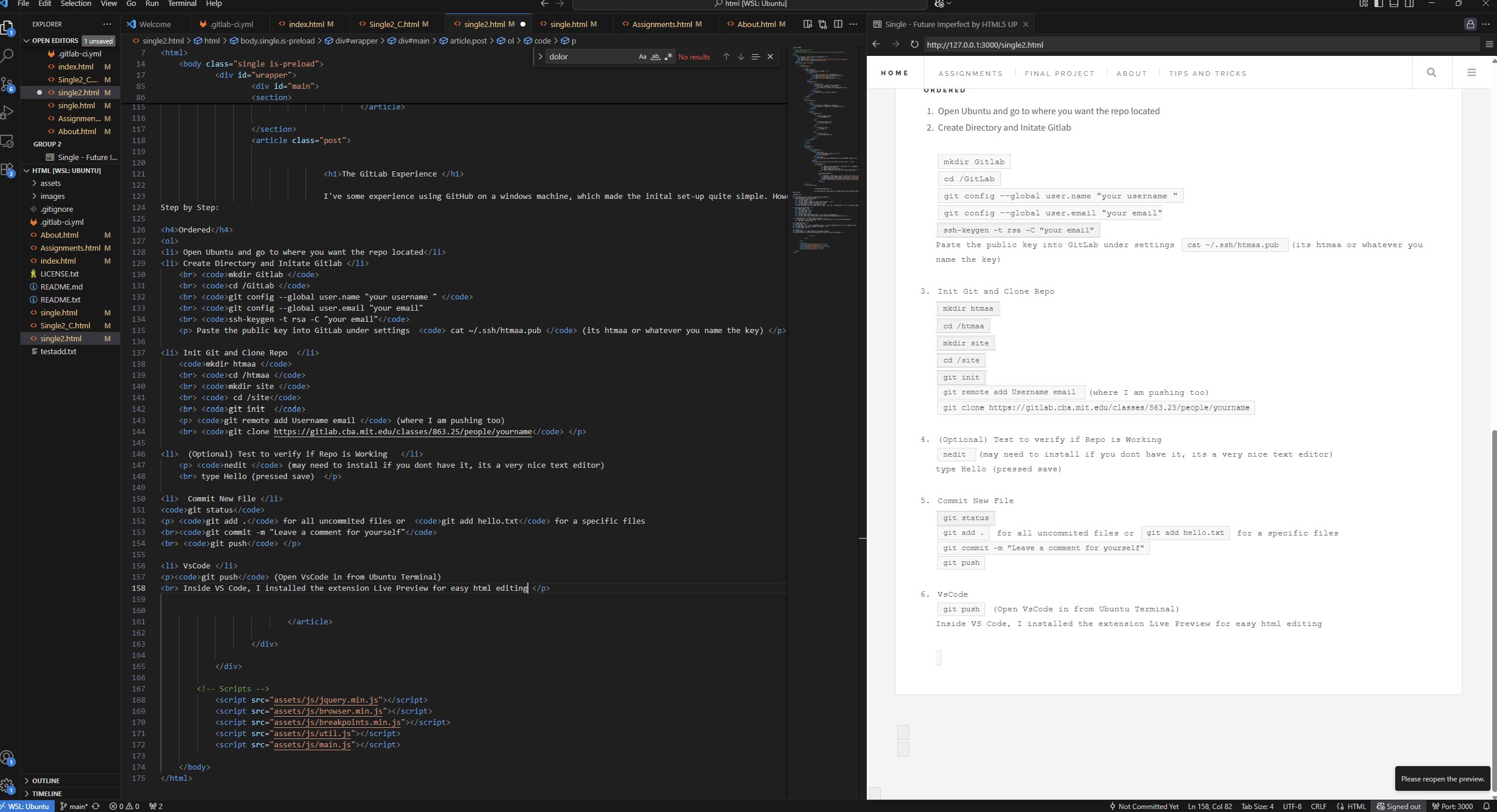The height and width of the screenshot is (812, 1497).
Task: Click the preview URL address field
Action: pyautogui.click(x=1177, y=45)
